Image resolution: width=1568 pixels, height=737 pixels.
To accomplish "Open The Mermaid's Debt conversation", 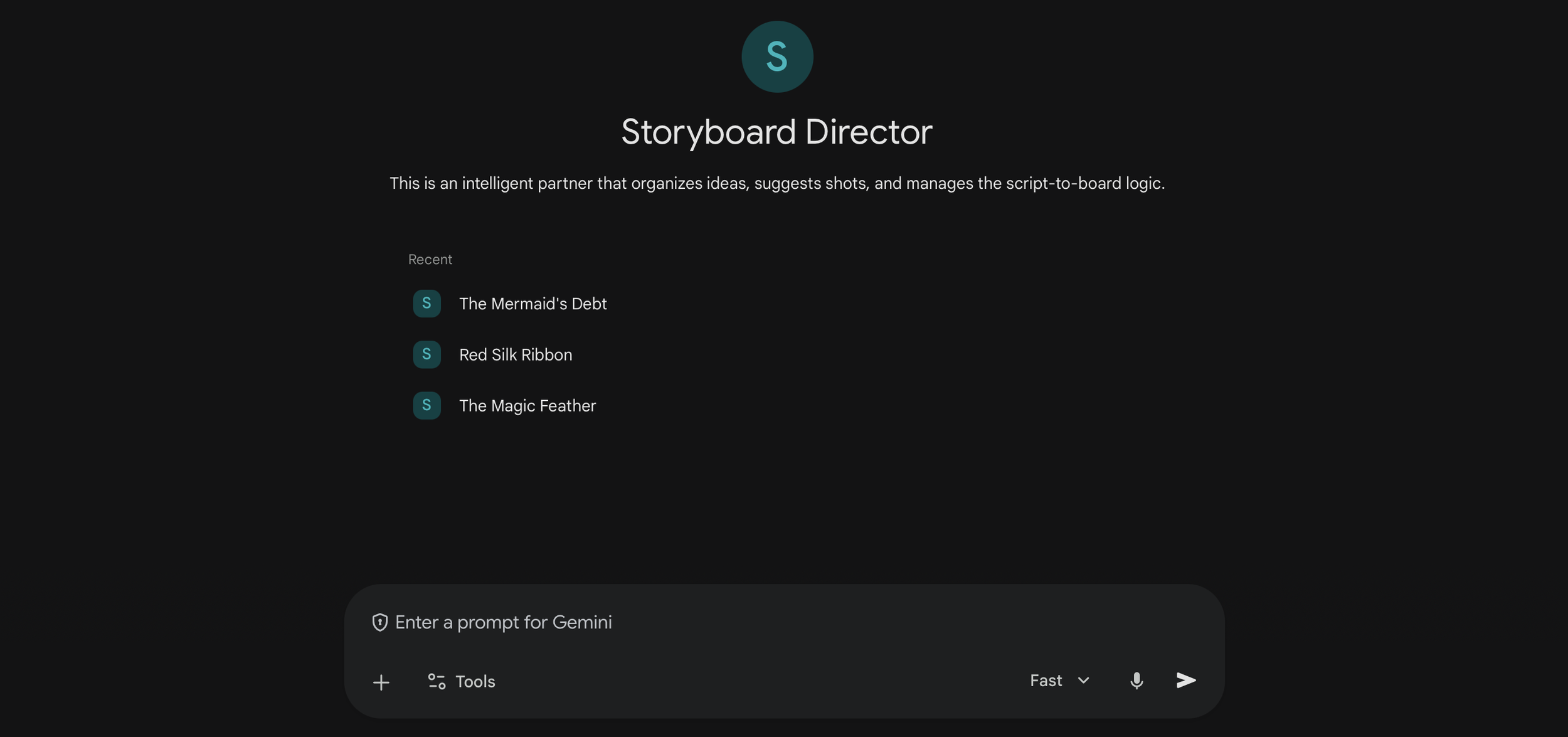I will pyautogui.click(x=532, y=304).
